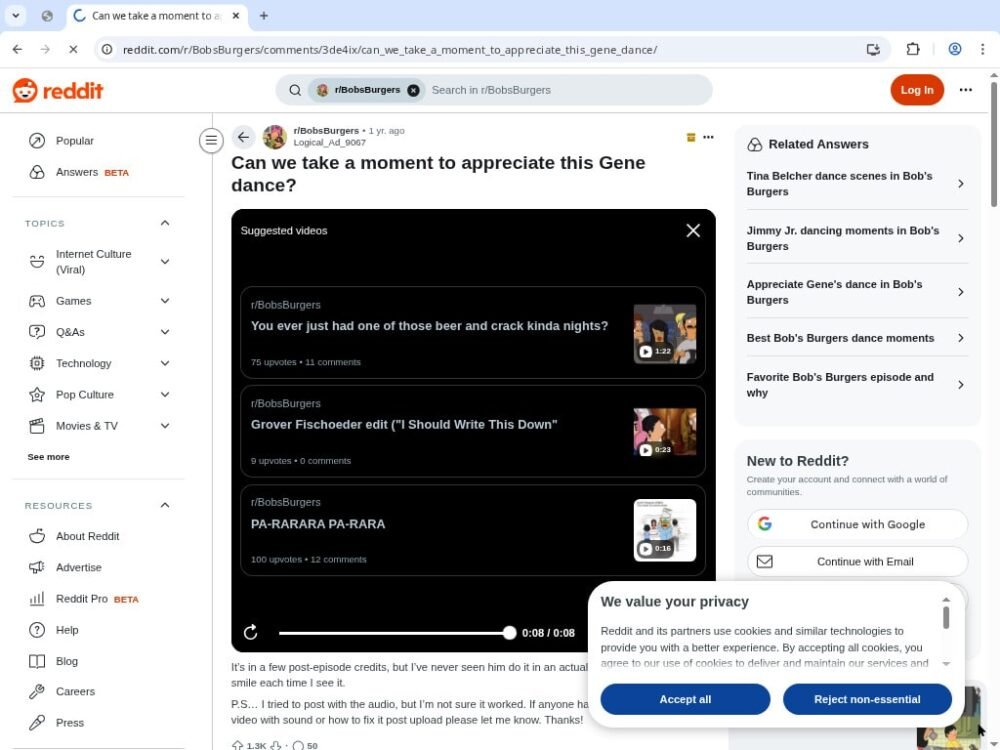The width and height of the screenshot is (1000, 750).
Task: Expand the Games topic
Action: point(165,301)
